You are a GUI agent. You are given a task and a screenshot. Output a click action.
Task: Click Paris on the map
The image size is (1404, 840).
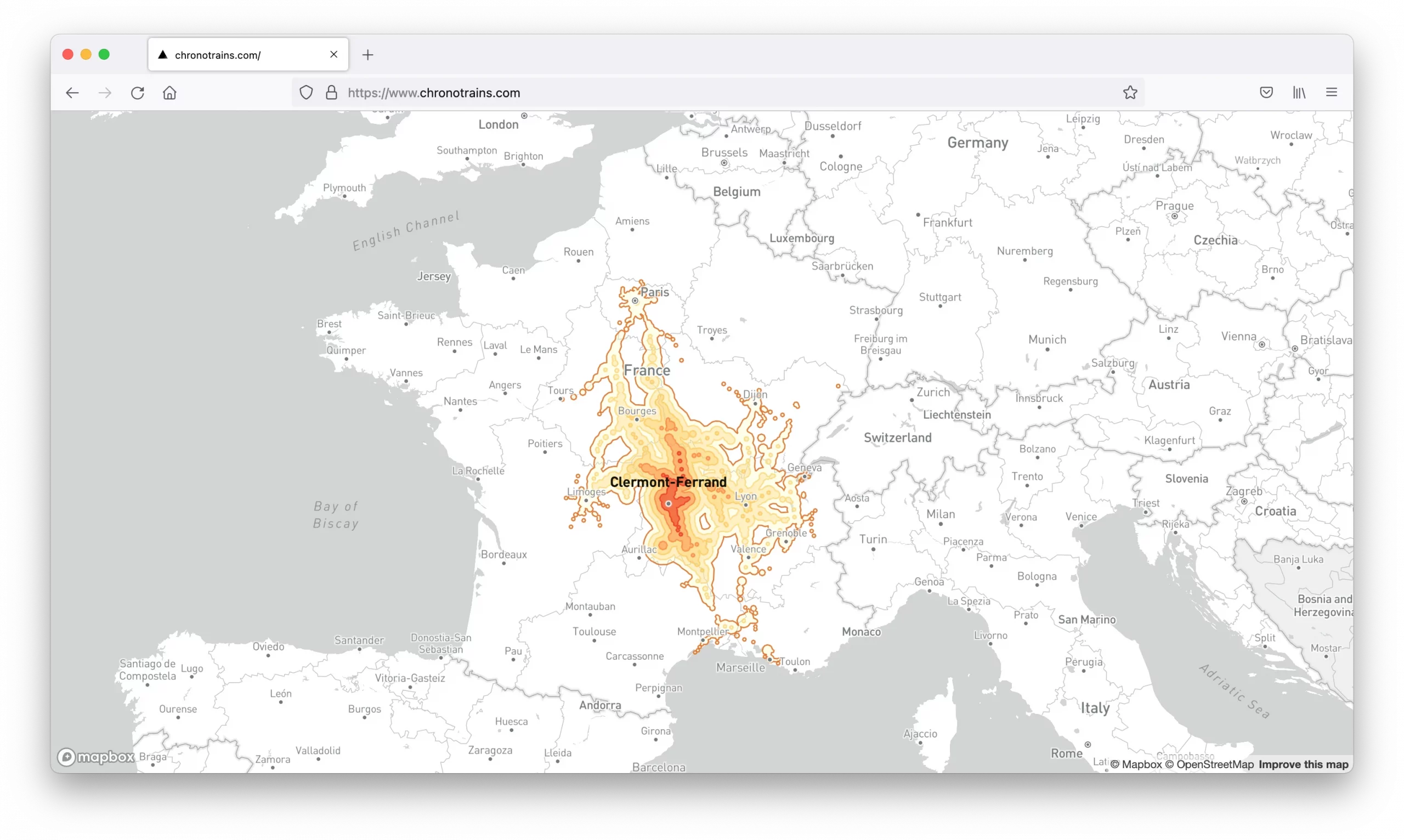coord(654,292)
